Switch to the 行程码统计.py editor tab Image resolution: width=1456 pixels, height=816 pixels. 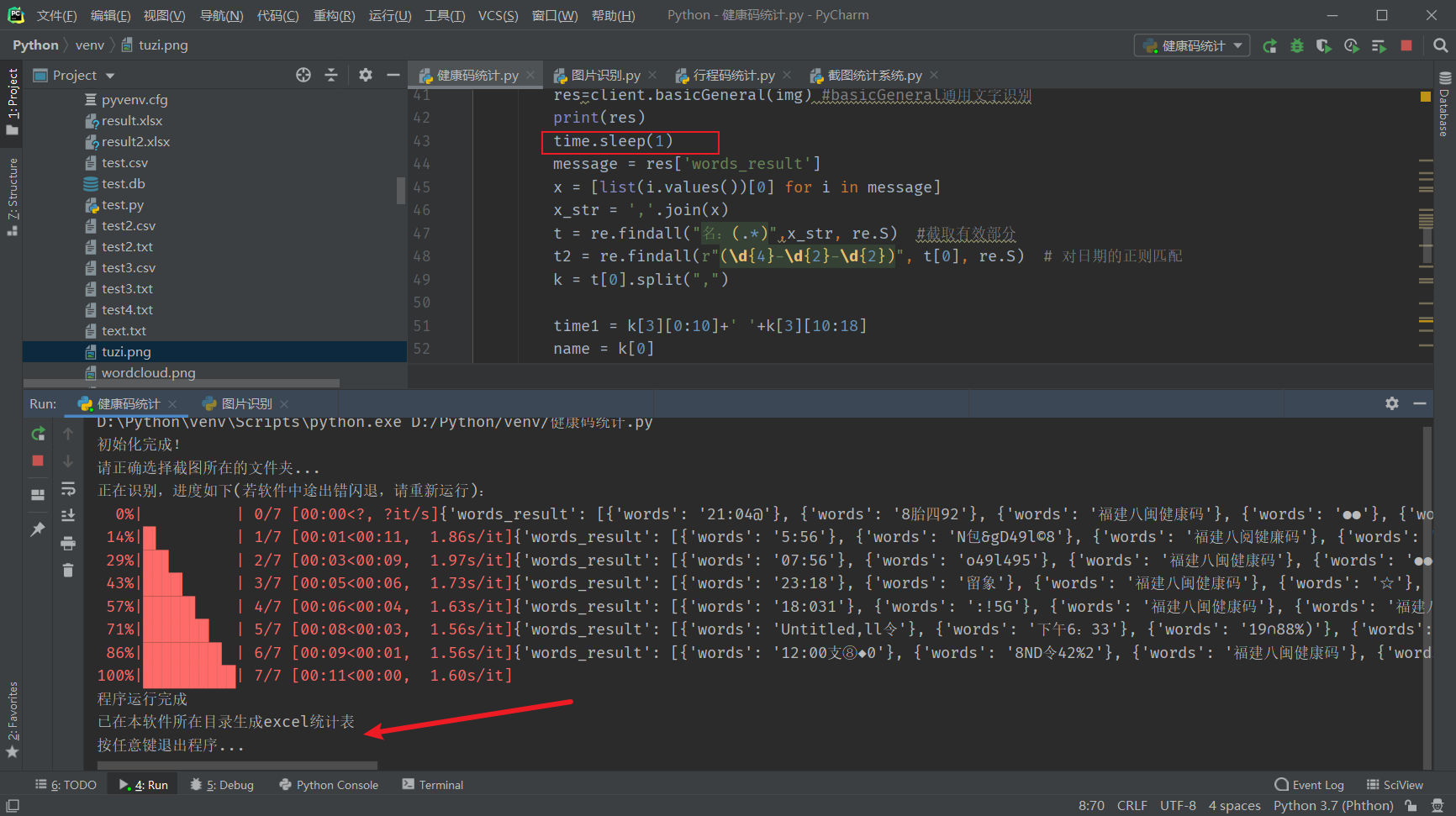point(734,75)
